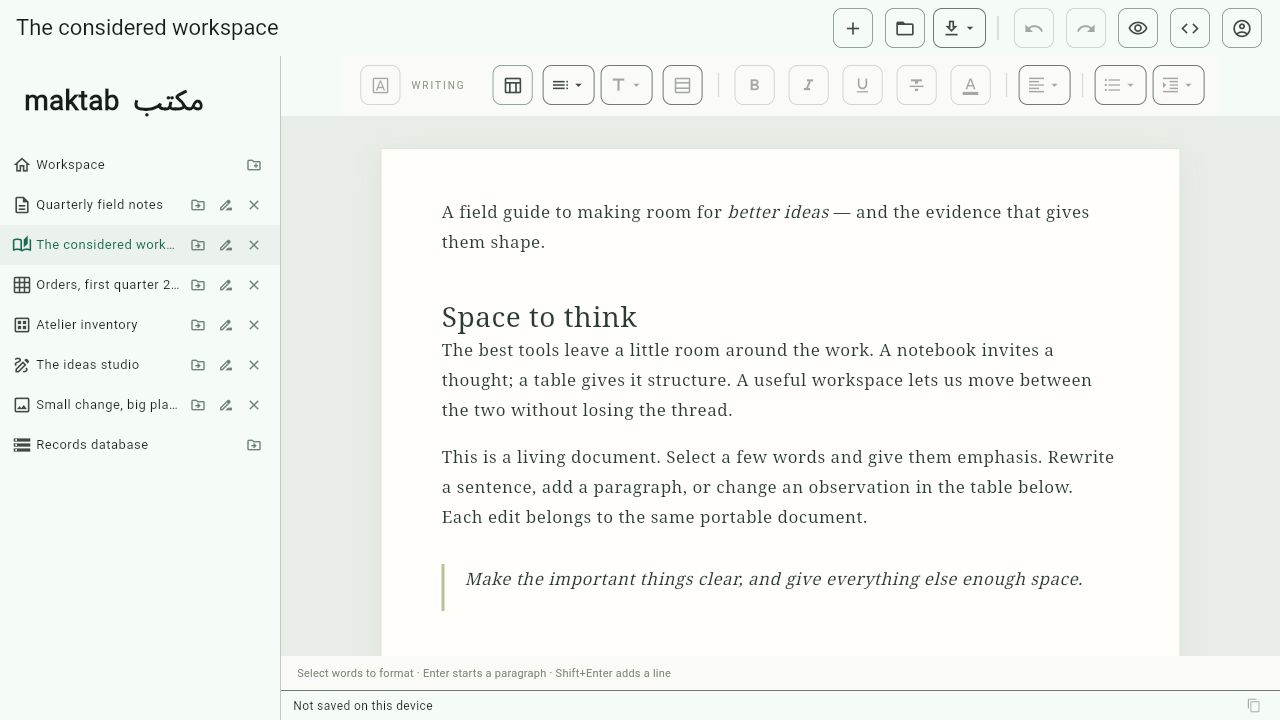Click the italic blockquote text

[774, 579]
